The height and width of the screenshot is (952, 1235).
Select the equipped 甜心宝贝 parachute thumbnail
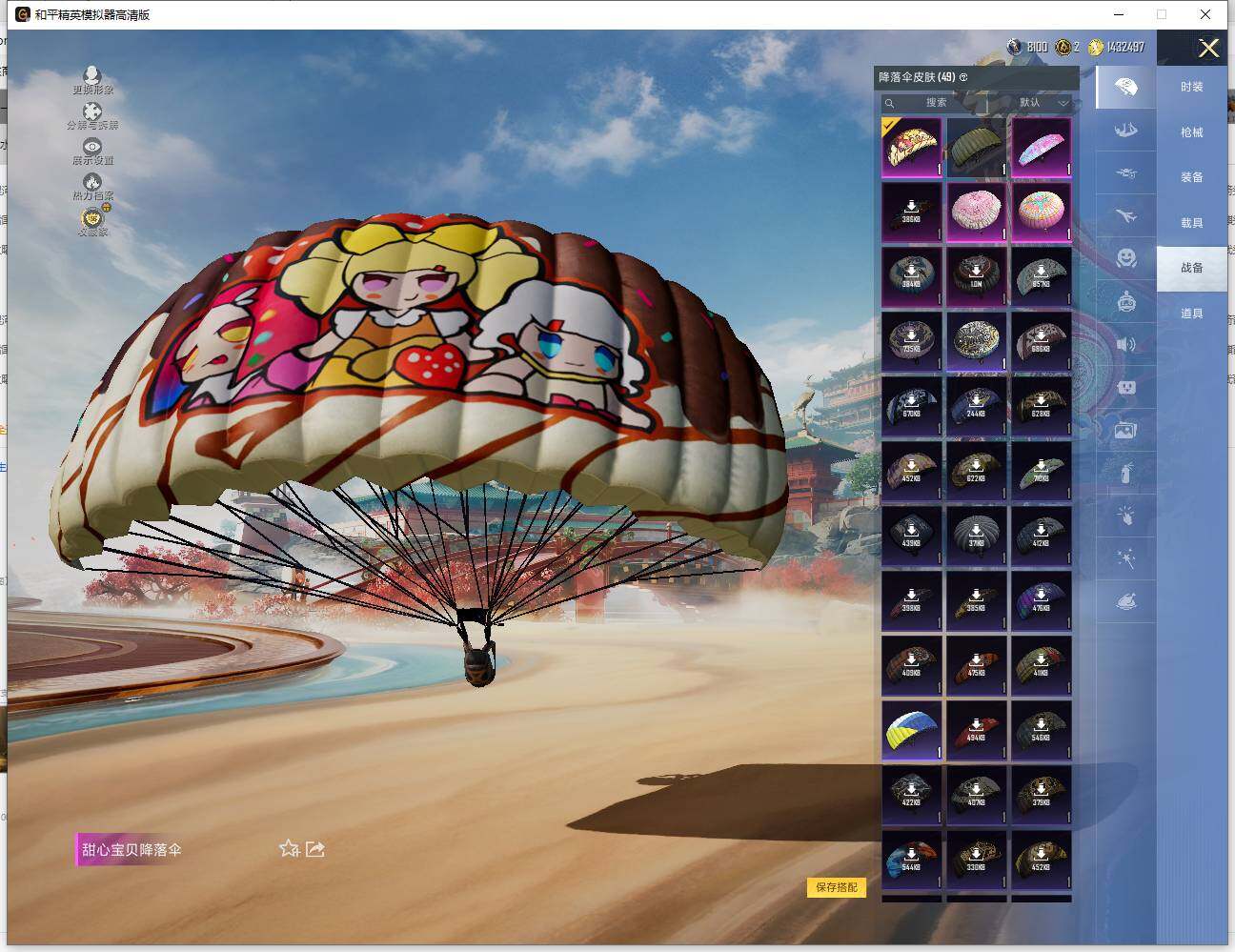pos(912,147)
